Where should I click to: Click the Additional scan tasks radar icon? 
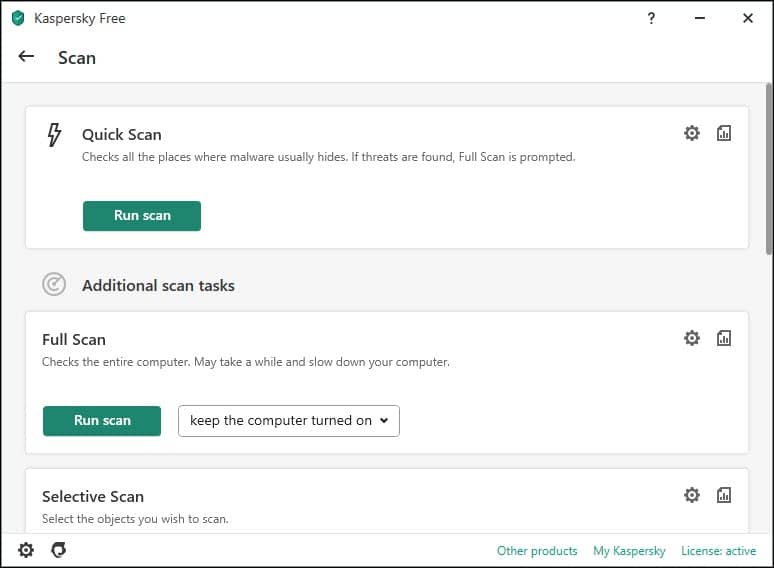pos(54,284)
